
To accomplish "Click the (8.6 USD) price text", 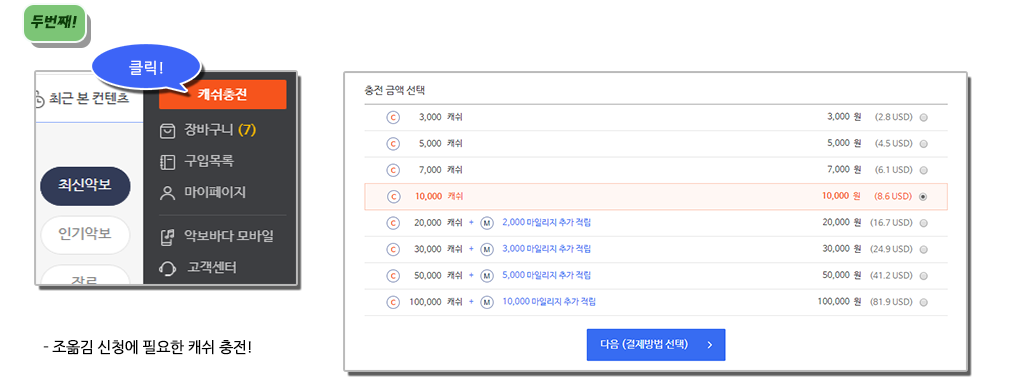I will click(x=892, y=196).
